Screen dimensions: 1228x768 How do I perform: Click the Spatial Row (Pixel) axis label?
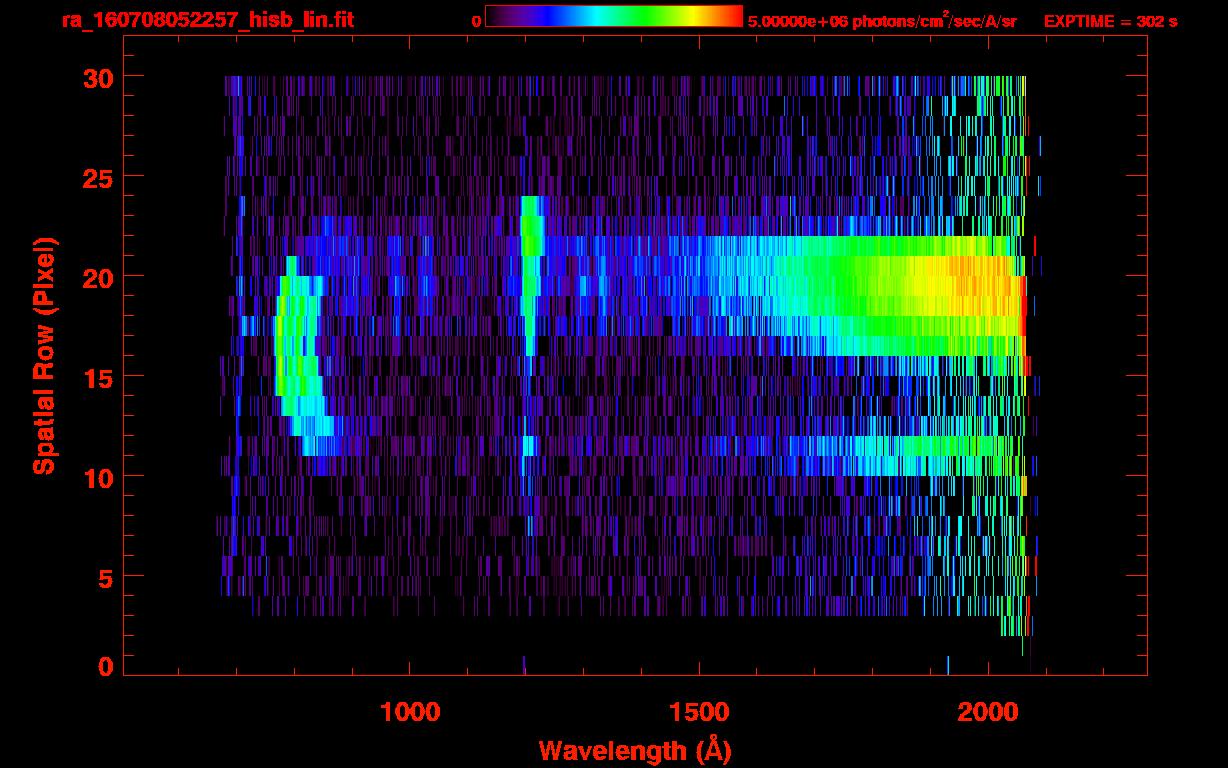(43, 356)
